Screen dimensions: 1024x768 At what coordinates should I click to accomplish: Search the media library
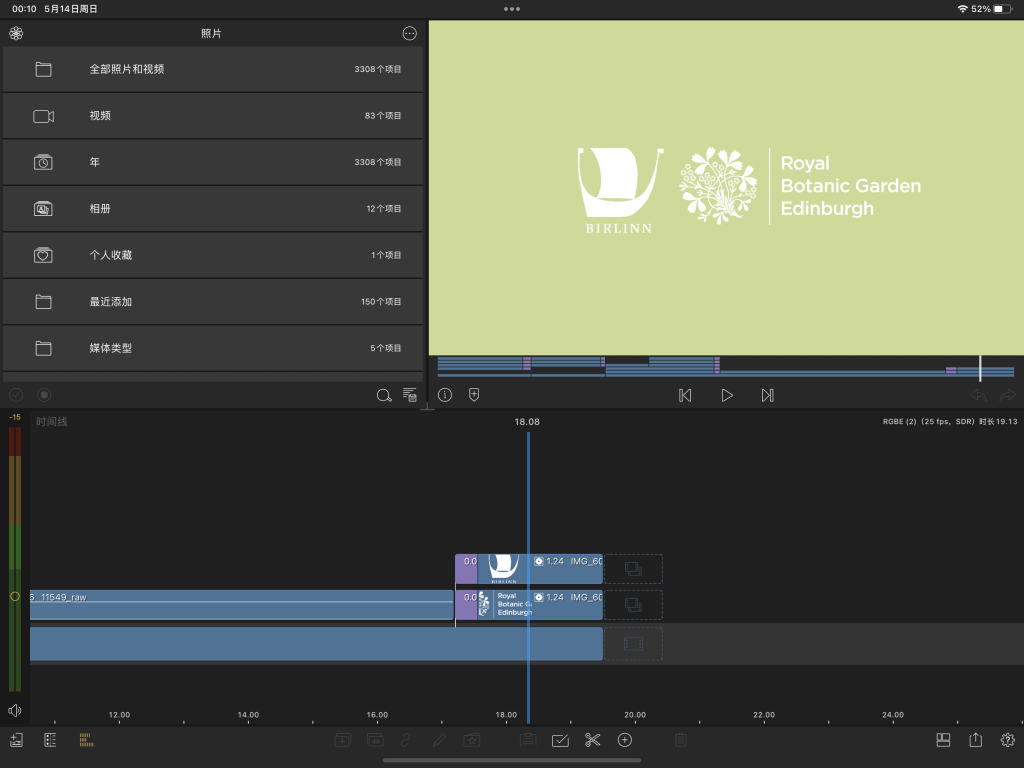coord(384,395)
